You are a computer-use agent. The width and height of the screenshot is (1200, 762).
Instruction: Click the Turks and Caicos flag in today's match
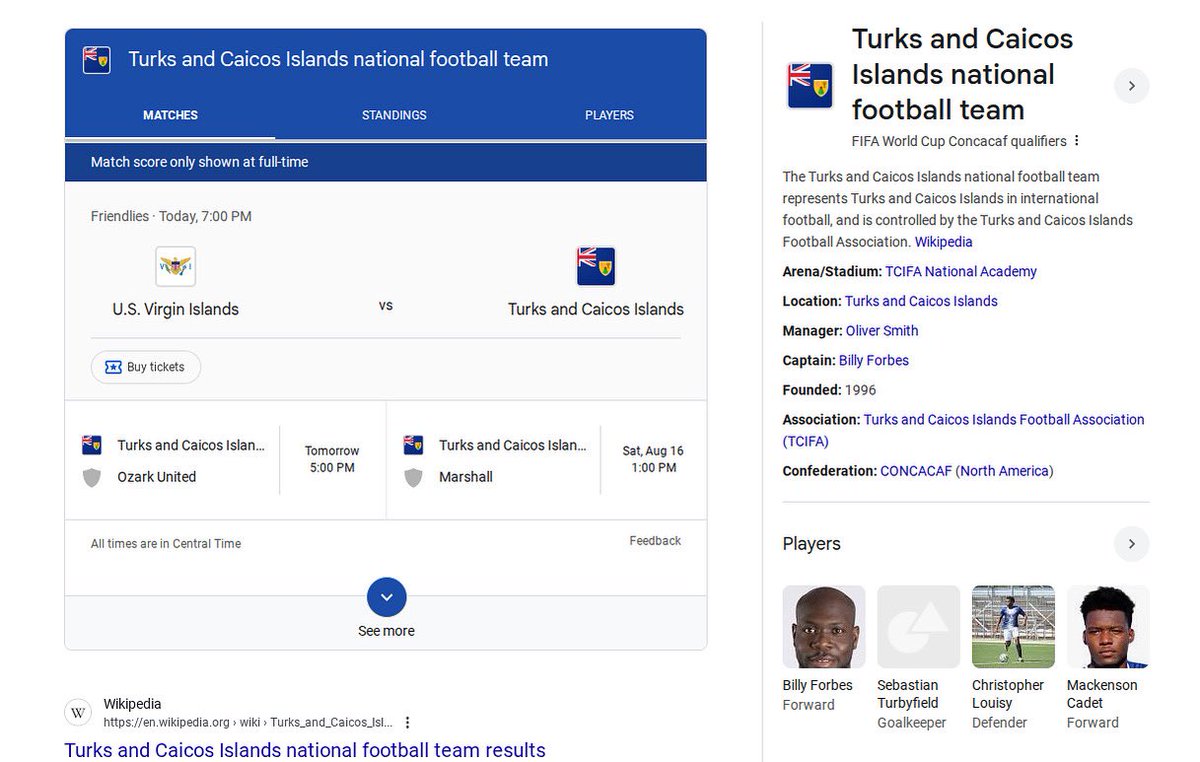coord(596,267)
